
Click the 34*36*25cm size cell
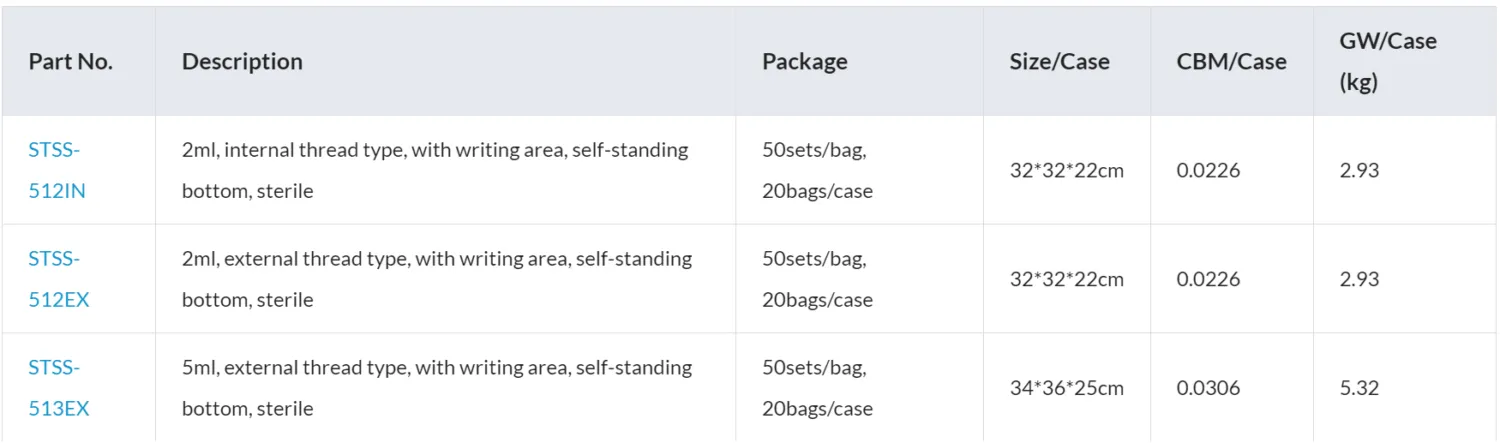coord(1066,388)
